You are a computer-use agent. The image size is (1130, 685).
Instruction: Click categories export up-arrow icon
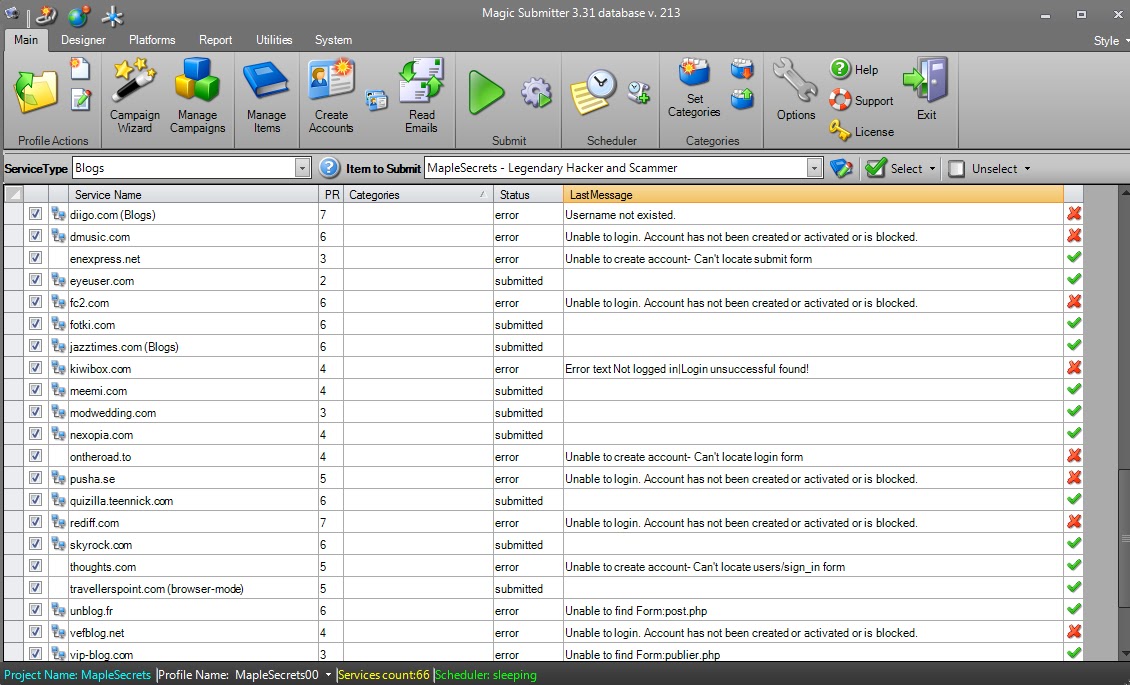click(x=742, y=99)
